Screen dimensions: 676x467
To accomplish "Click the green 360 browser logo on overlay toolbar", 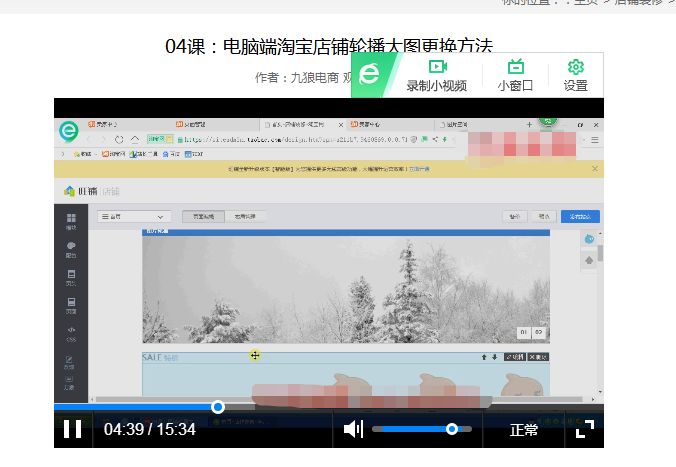I will 369,74.
